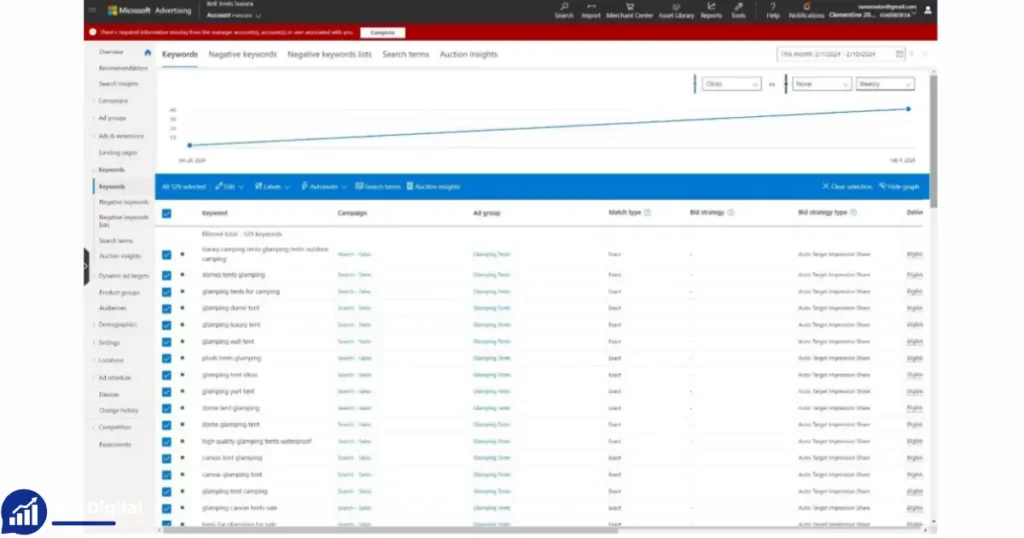Uncheck the glamping tent ideas row
Image resolution: width=1024 pixels, height=538 pixels.
pos(167,375)
